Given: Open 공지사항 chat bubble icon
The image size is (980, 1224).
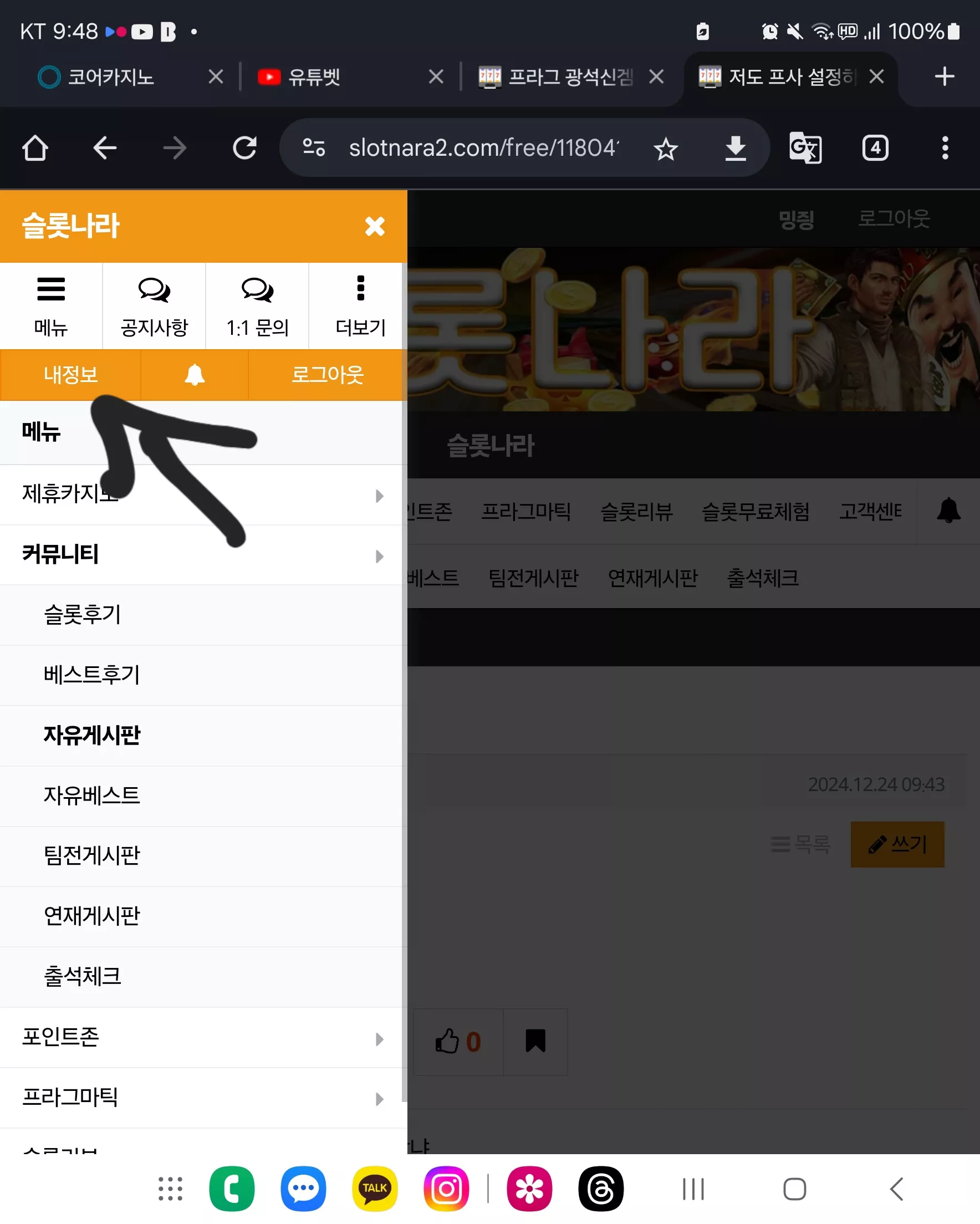Looking at the screenshot, I should coord(154,290).
